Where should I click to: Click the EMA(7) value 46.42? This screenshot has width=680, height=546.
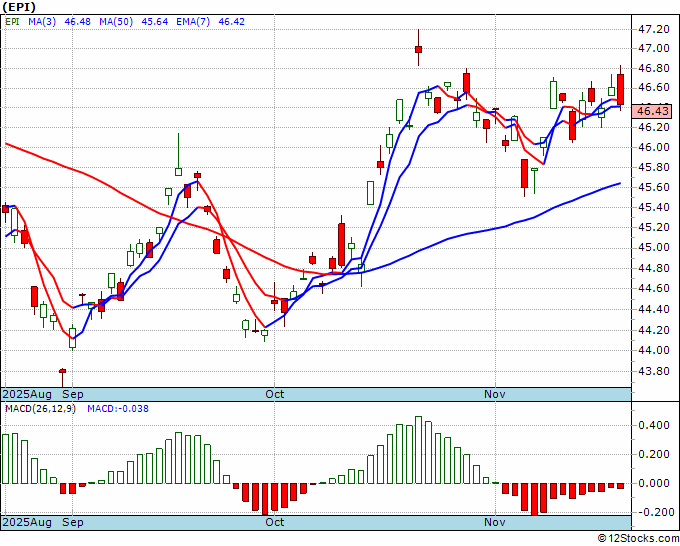[x=232, y=22]
